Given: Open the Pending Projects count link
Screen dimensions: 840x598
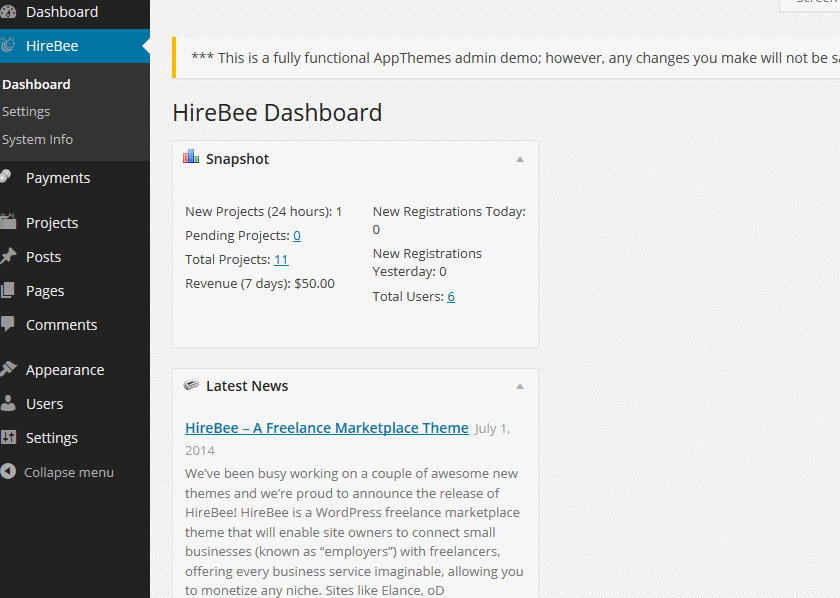Looking at the screenshot, I should 297,235.
